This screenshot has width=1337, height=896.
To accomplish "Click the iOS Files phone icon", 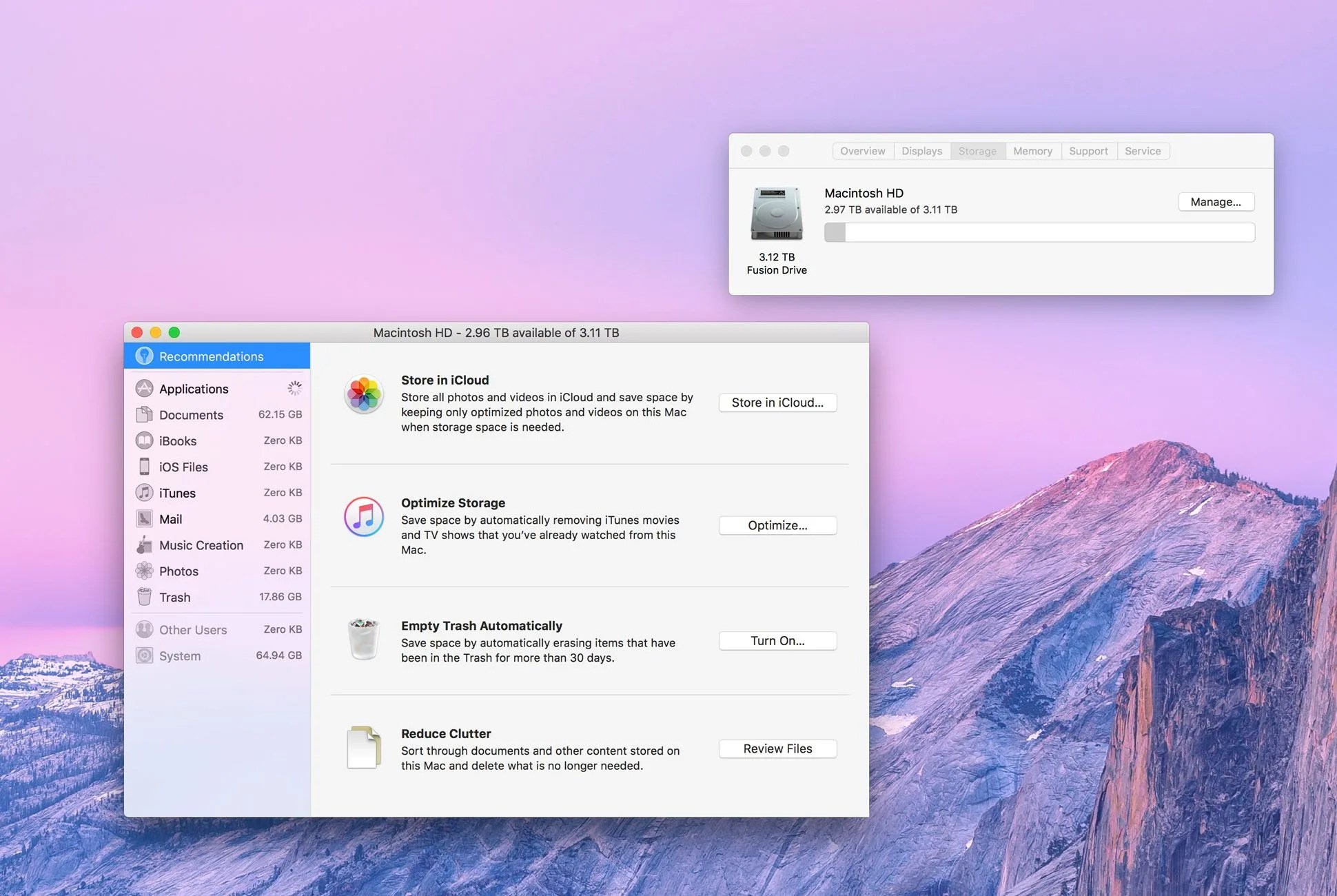I will [x=144, y=467].
